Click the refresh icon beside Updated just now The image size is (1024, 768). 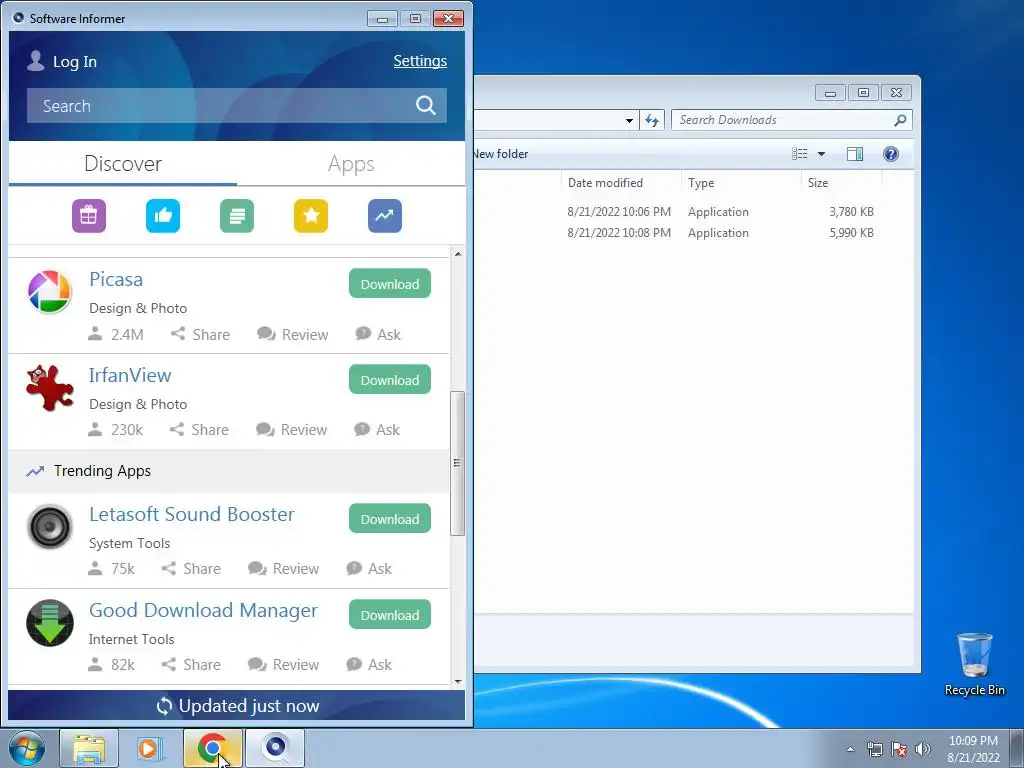pos(164,706)
